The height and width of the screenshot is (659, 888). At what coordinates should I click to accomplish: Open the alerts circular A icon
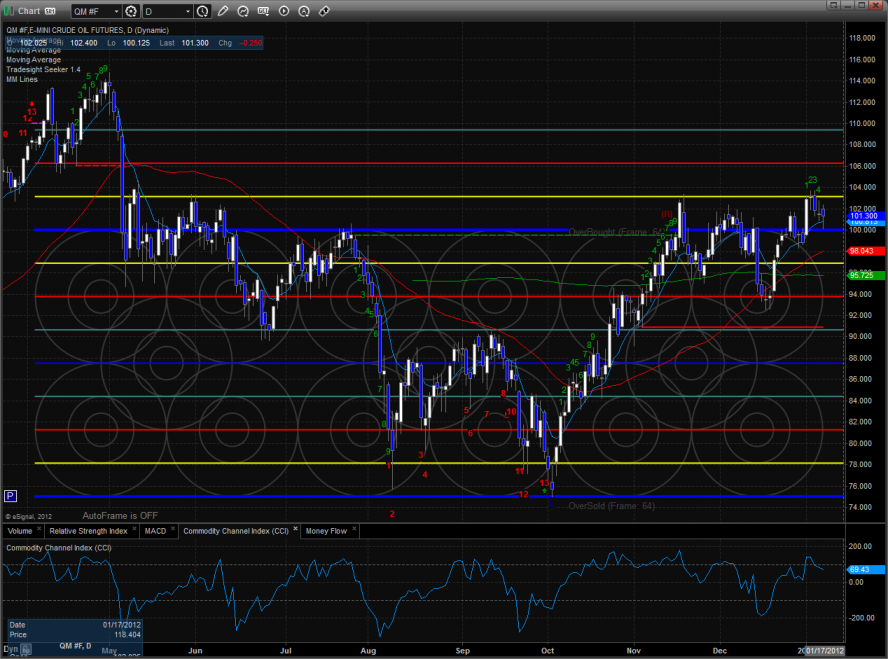(x=304, y=11)
